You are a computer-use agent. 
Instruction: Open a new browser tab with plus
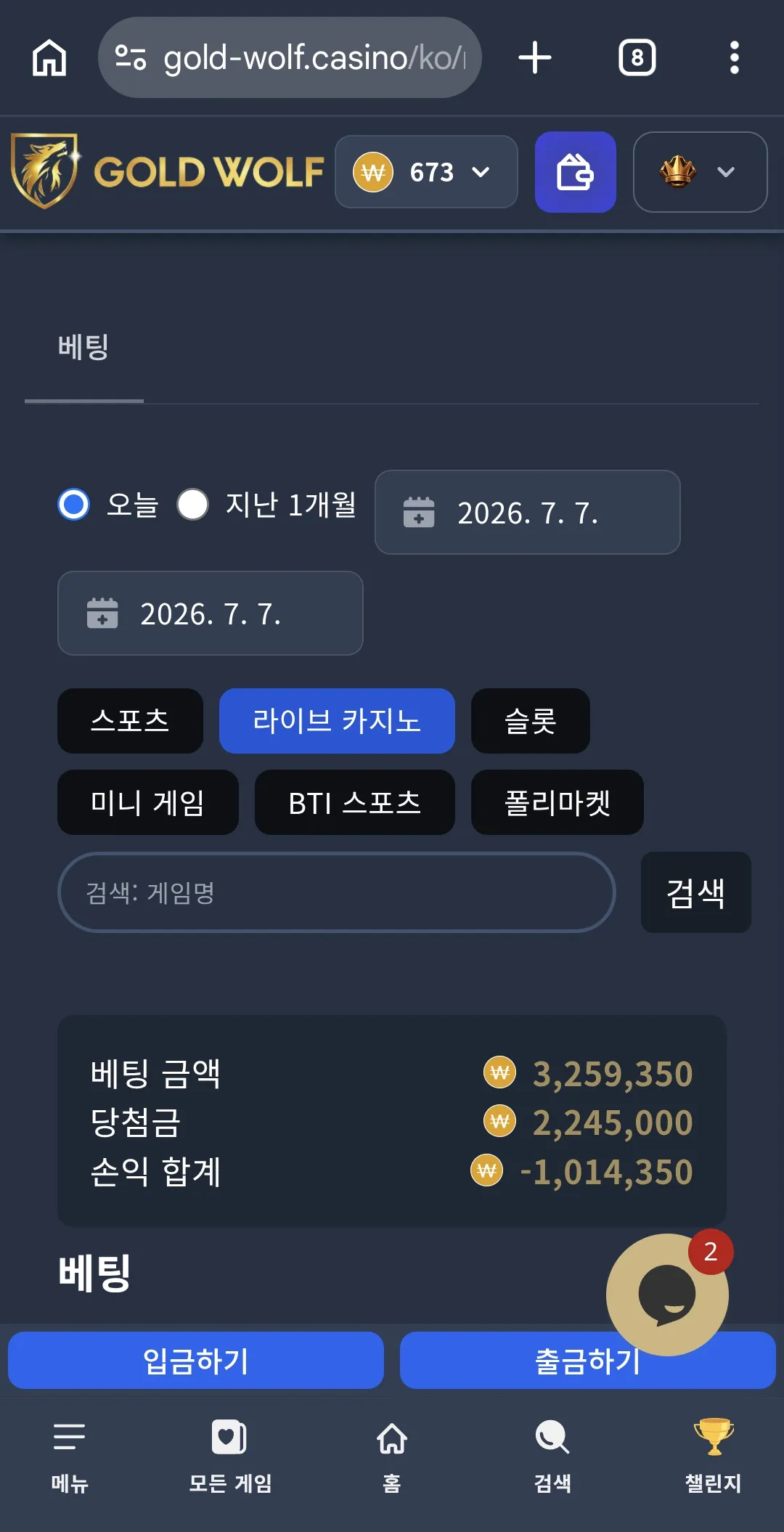click(535, 57)
